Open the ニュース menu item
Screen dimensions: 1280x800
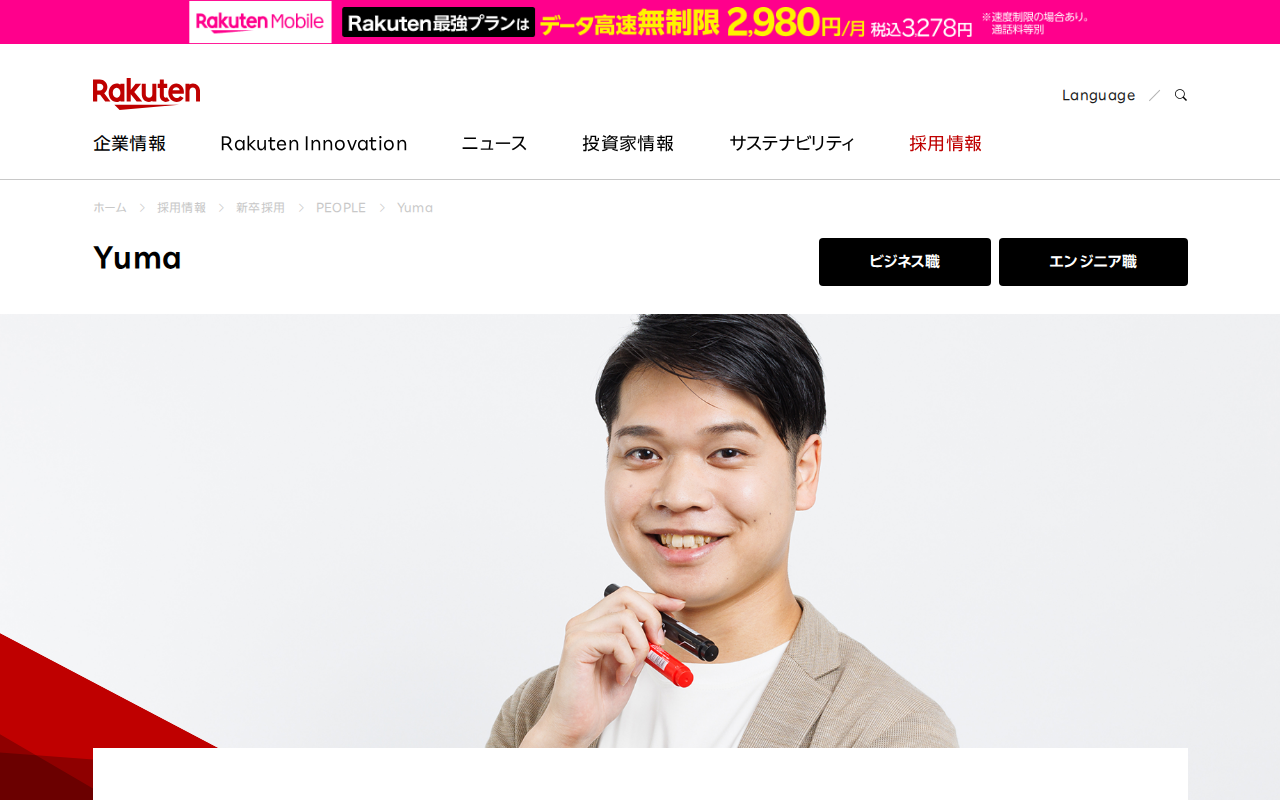[x=494, y=143]
